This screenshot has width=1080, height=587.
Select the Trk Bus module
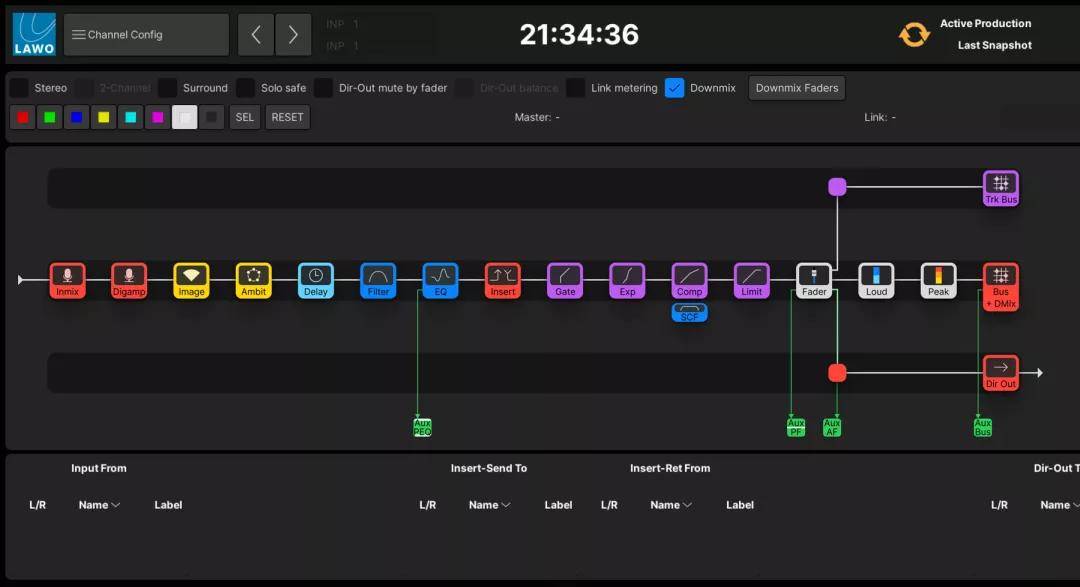click(1000, 188)
